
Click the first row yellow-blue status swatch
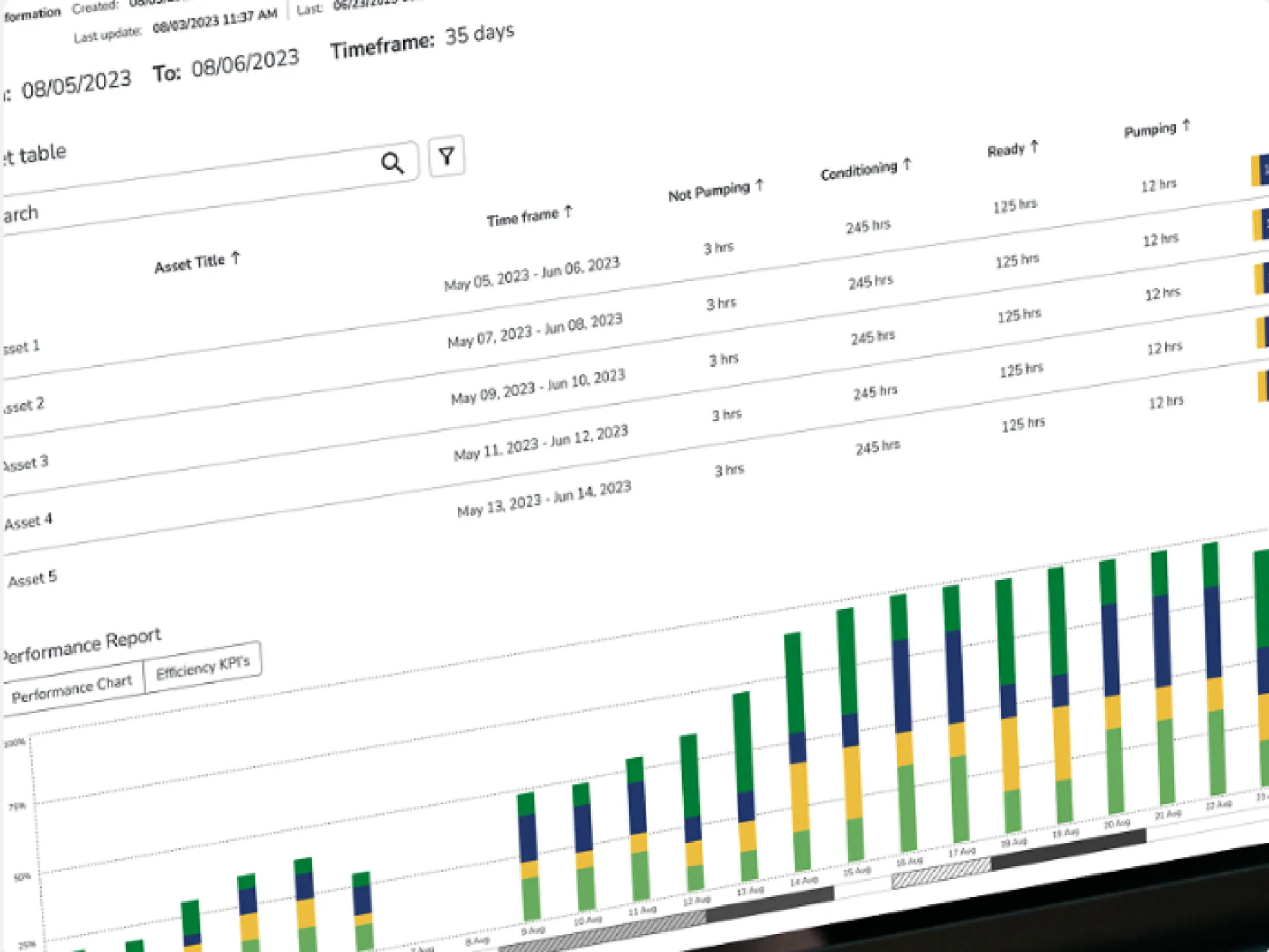(x=1259, y=170)
